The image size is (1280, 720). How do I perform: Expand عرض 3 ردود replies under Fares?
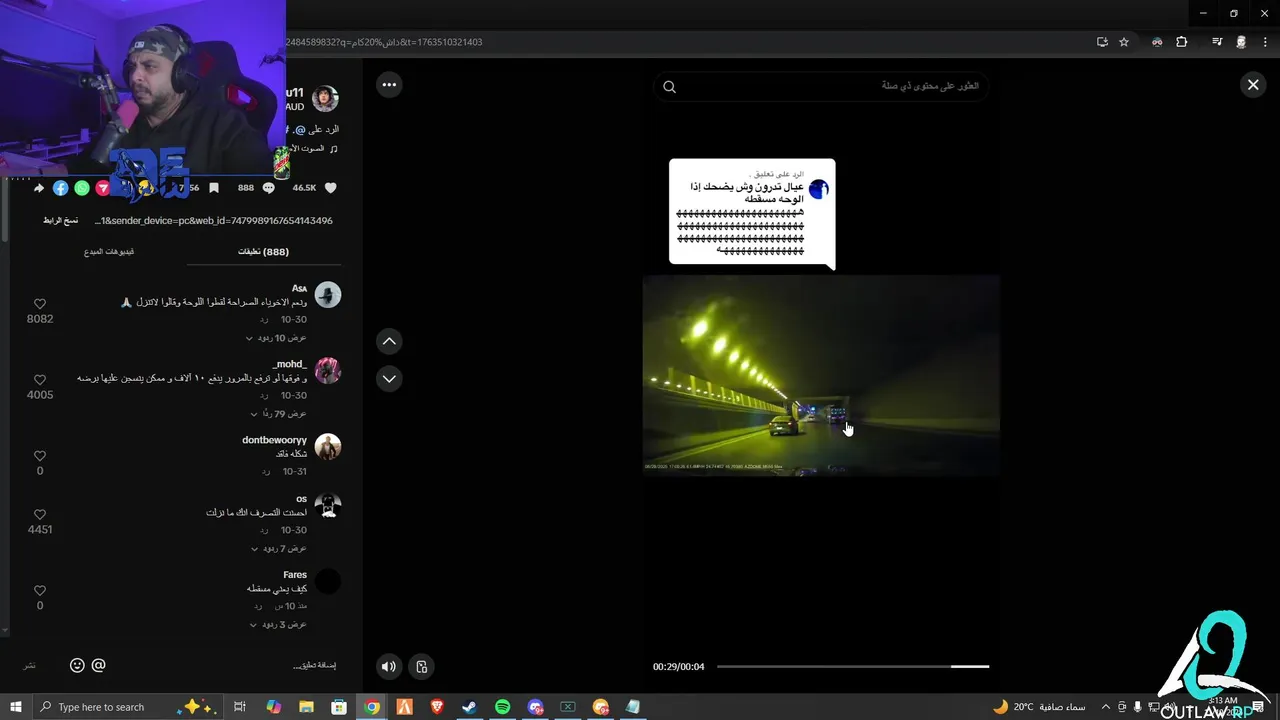(279, 624)
